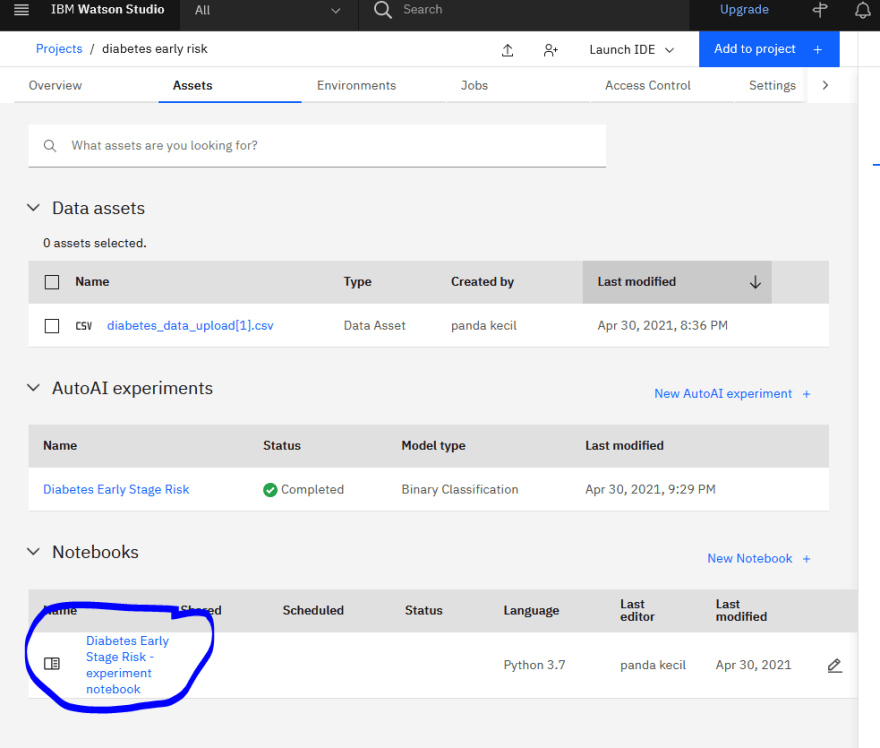Click the assets search input field

tap(317, 146)
